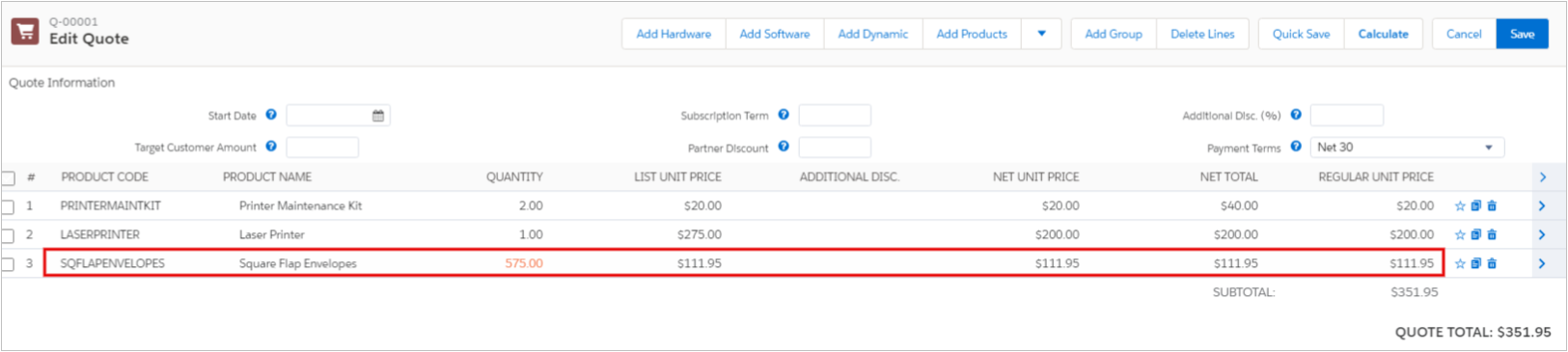Edit quantity 575.00 for Square Flap Envelopes
The image size is (1568, 352).
(524, 263)
